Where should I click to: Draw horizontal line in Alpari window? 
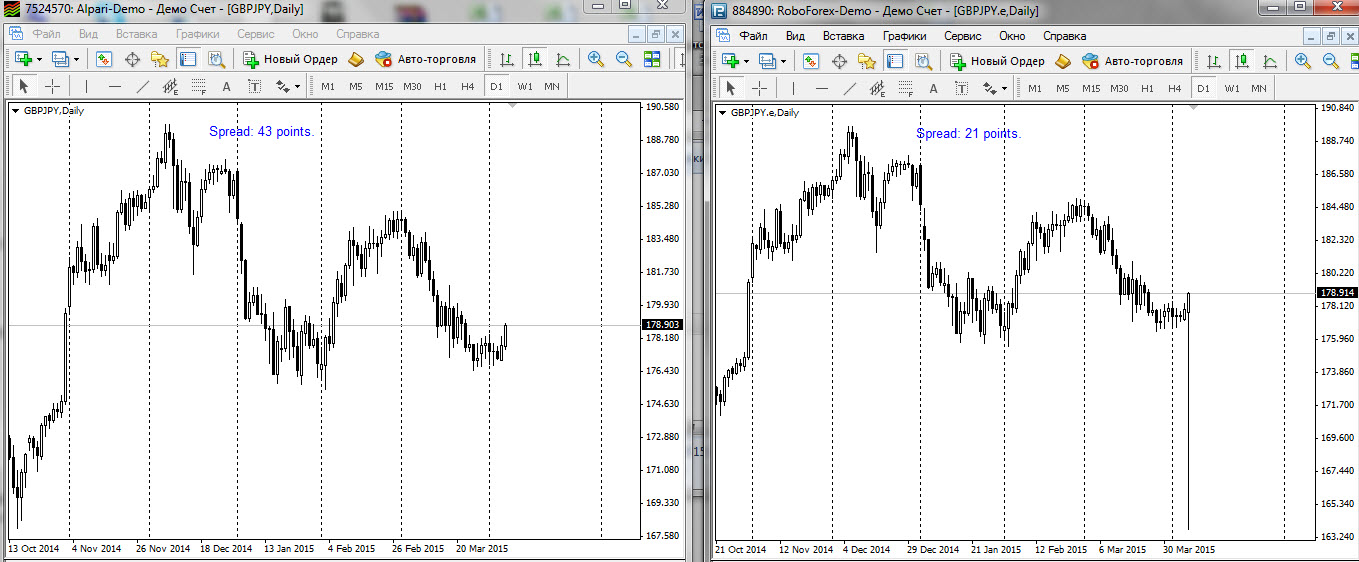pyautogui.click(x=114, y=86)
